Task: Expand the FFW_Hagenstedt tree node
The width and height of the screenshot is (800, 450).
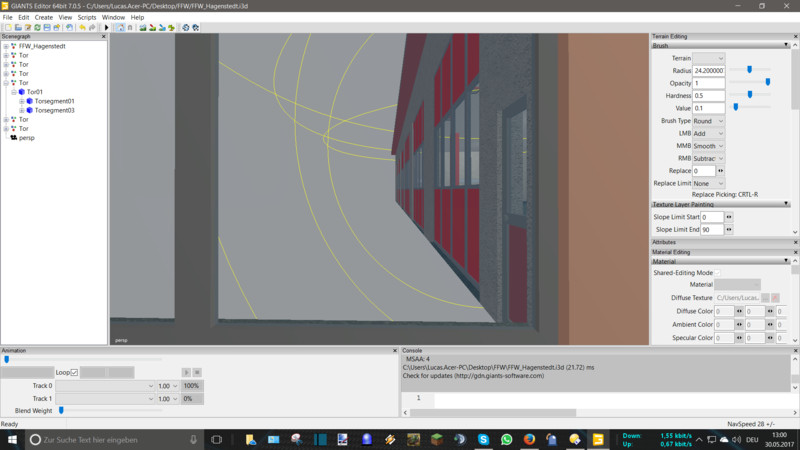Action: pyautogui.click(x=5, y=46)
